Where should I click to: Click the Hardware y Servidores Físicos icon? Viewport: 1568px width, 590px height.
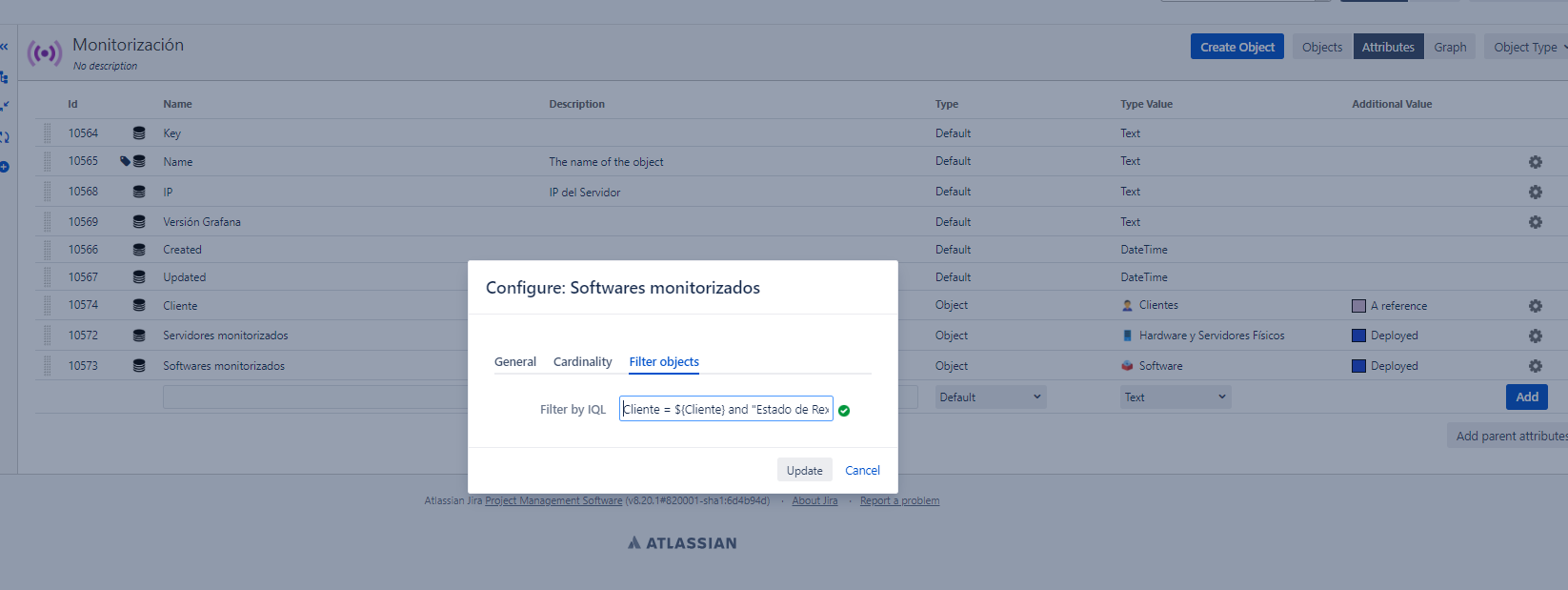1127,336
